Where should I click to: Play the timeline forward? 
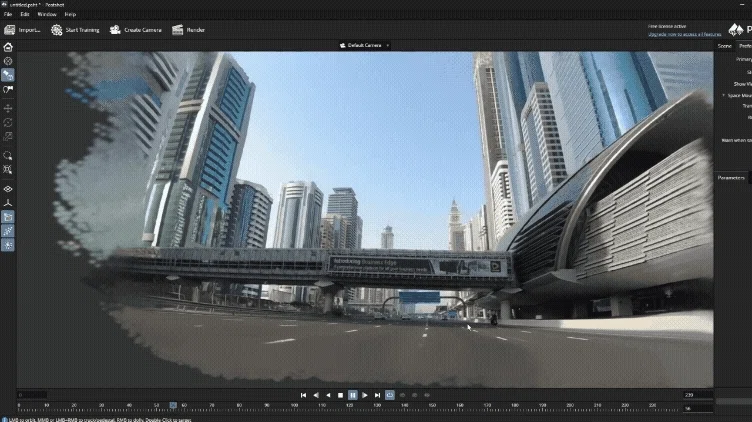tap(365, 395)
